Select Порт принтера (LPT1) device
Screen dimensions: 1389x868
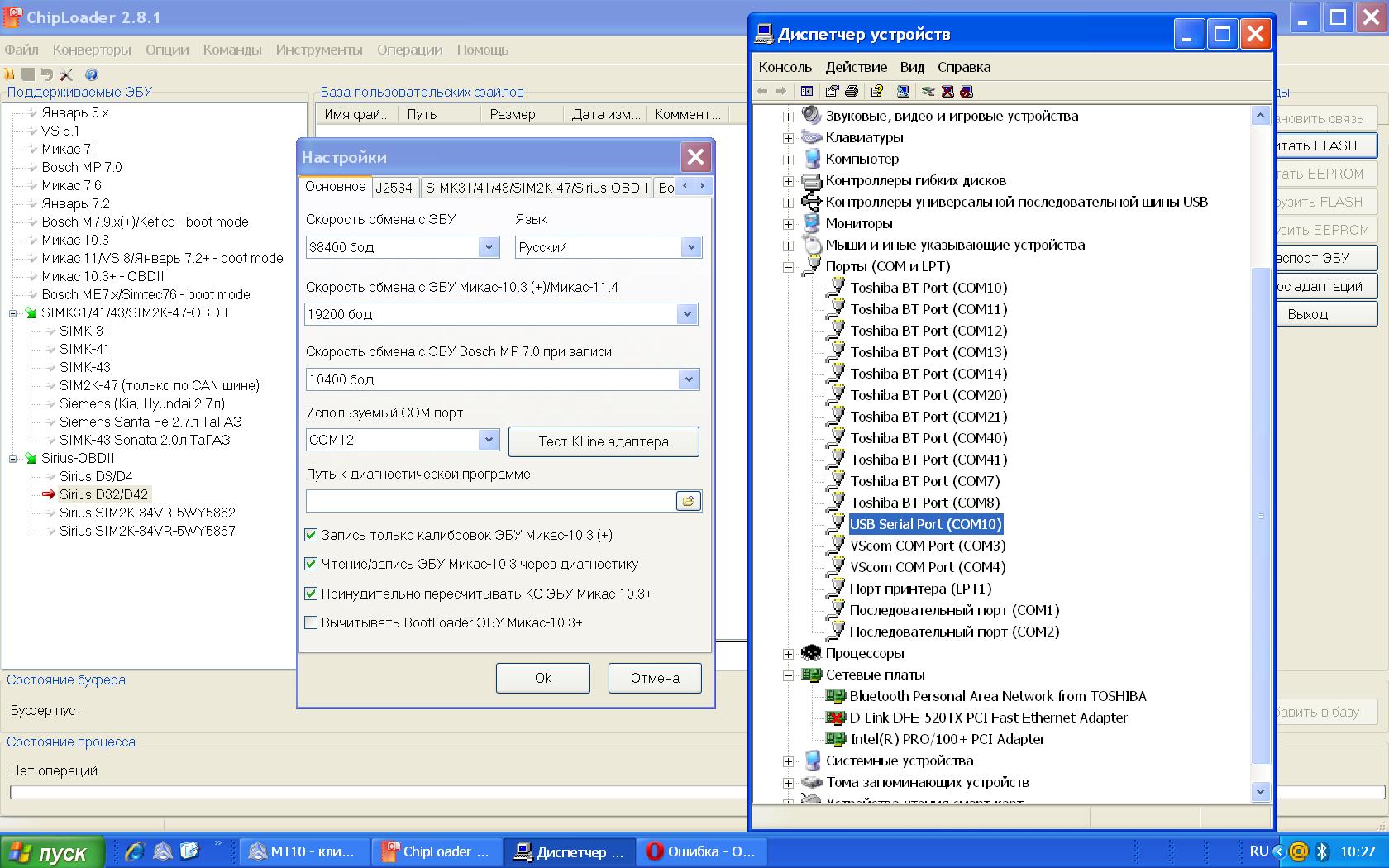pos(920,589)
